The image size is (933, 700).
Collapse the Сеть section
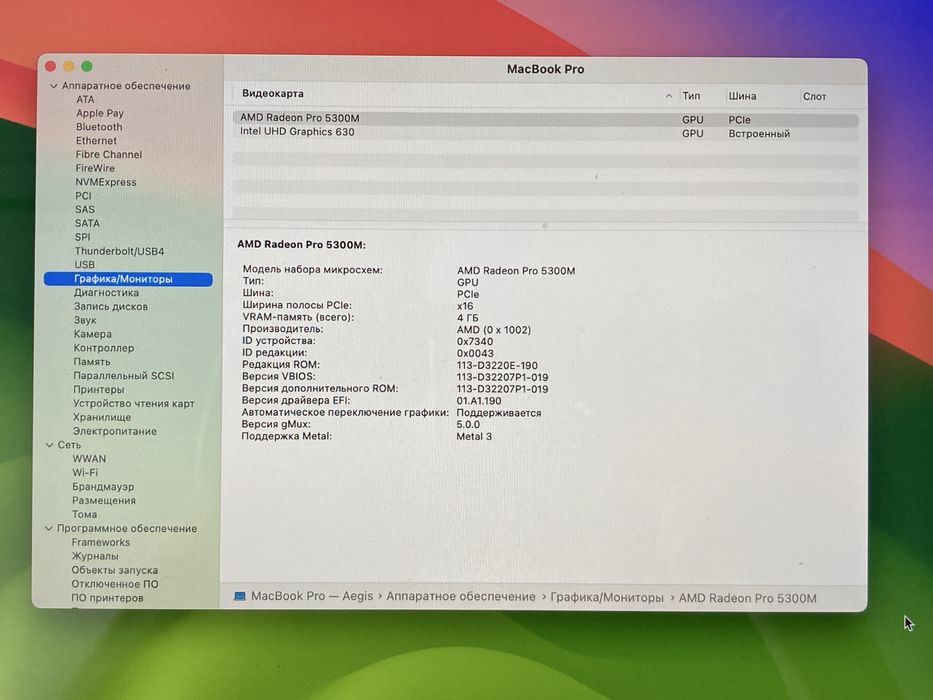(x=49, y=445)
